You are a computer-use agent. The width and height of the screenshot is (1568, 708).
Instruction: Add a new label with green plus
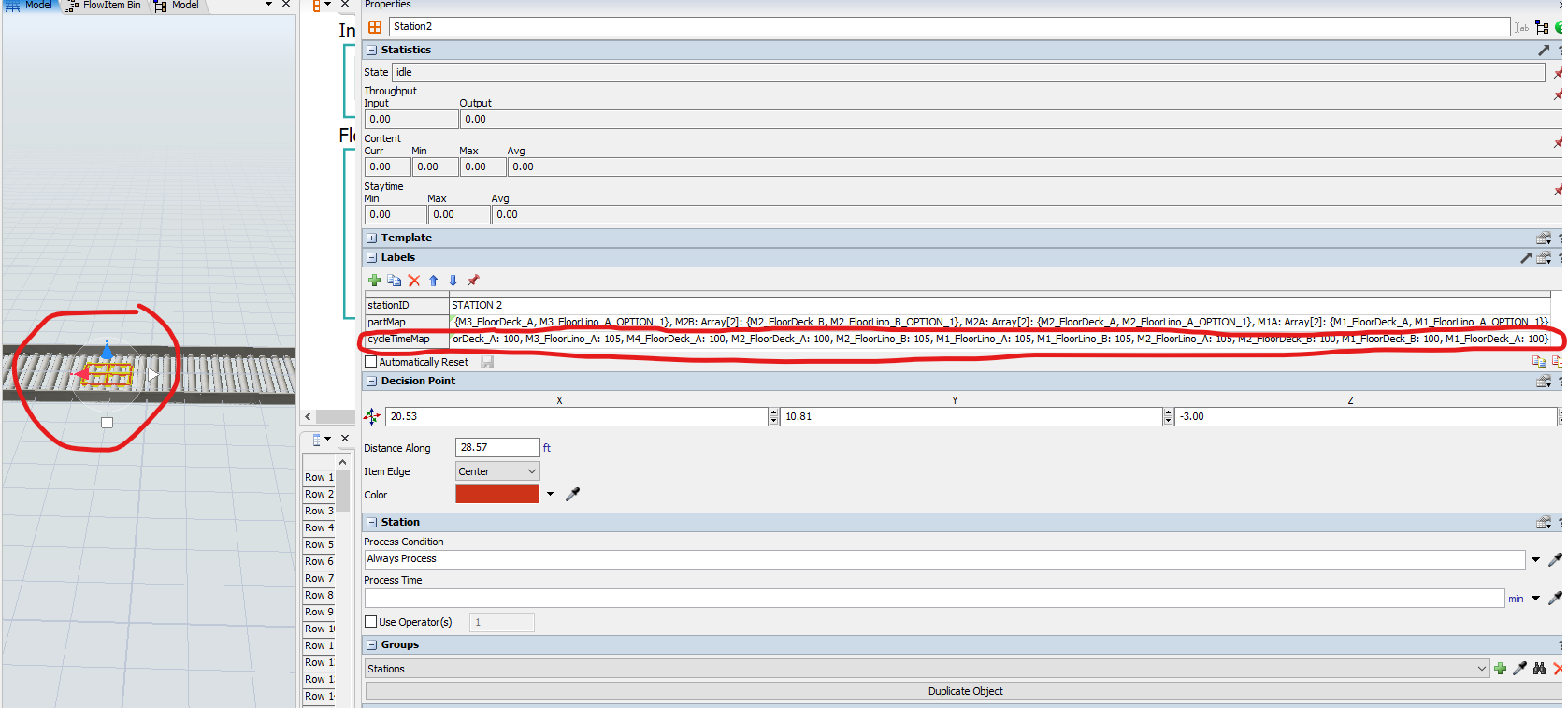tap(374, 281)
